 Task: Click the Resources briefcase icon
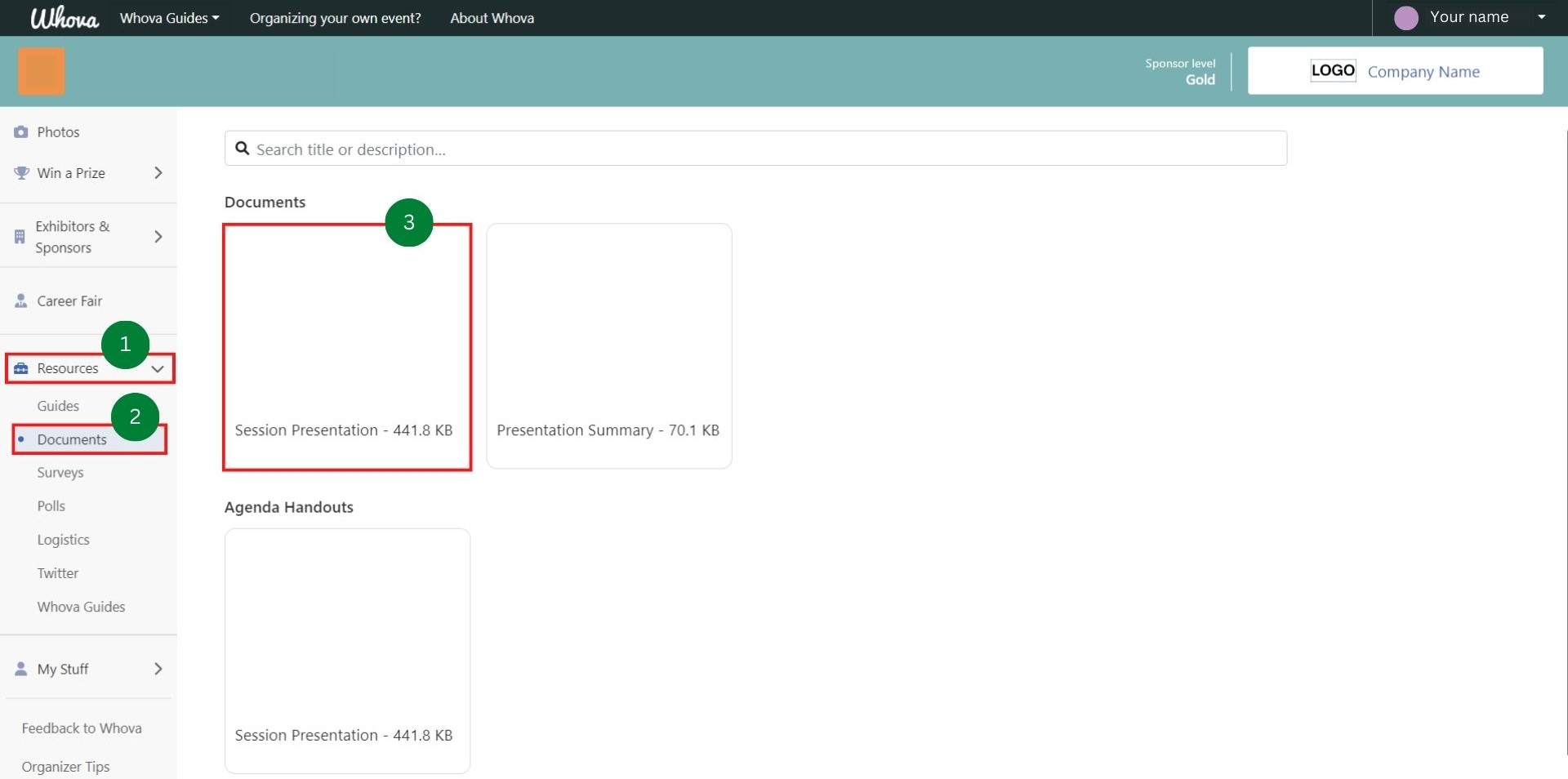[x=21, y=368]
